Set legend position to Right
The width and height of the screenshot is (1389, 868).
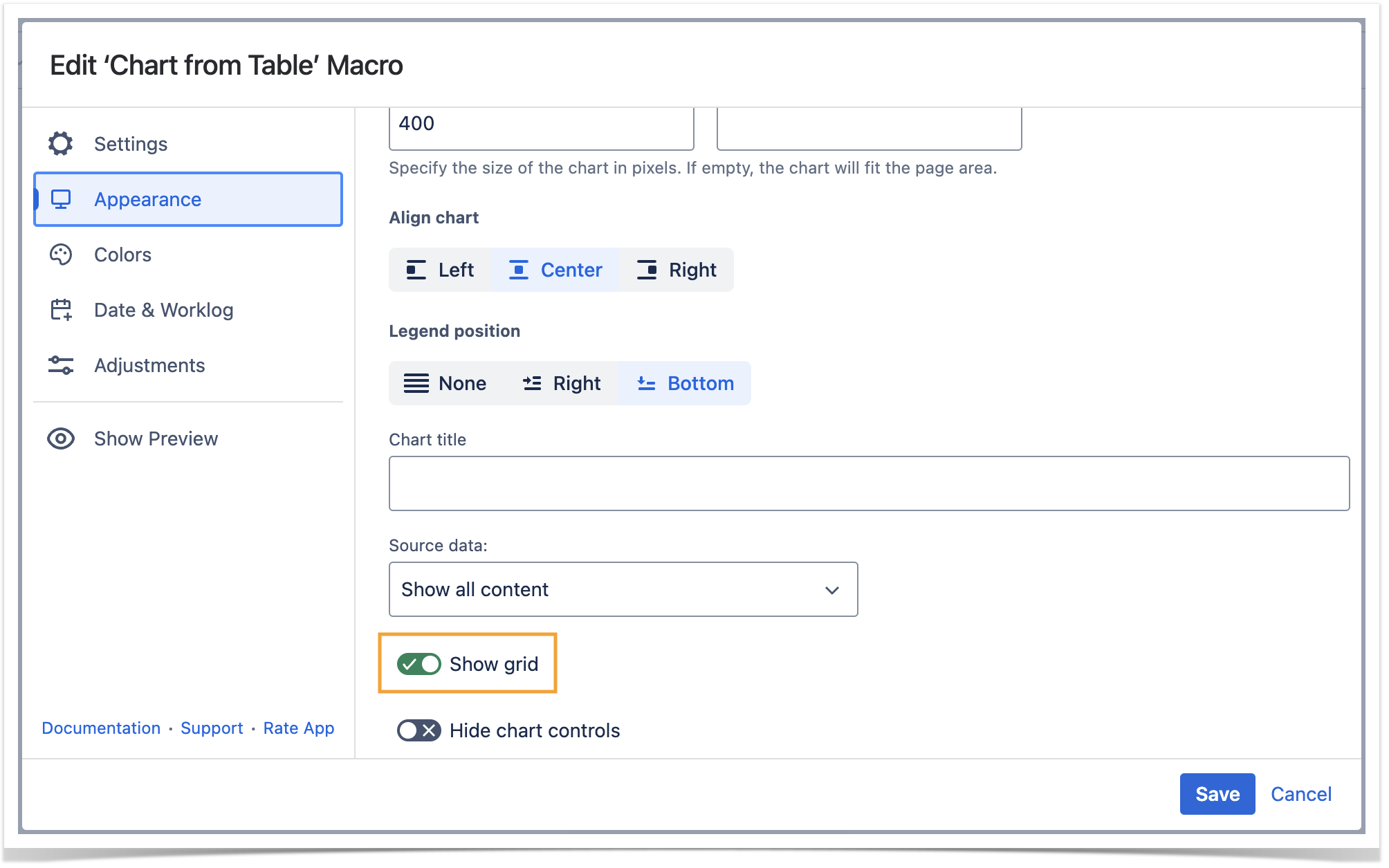[561, 383]
